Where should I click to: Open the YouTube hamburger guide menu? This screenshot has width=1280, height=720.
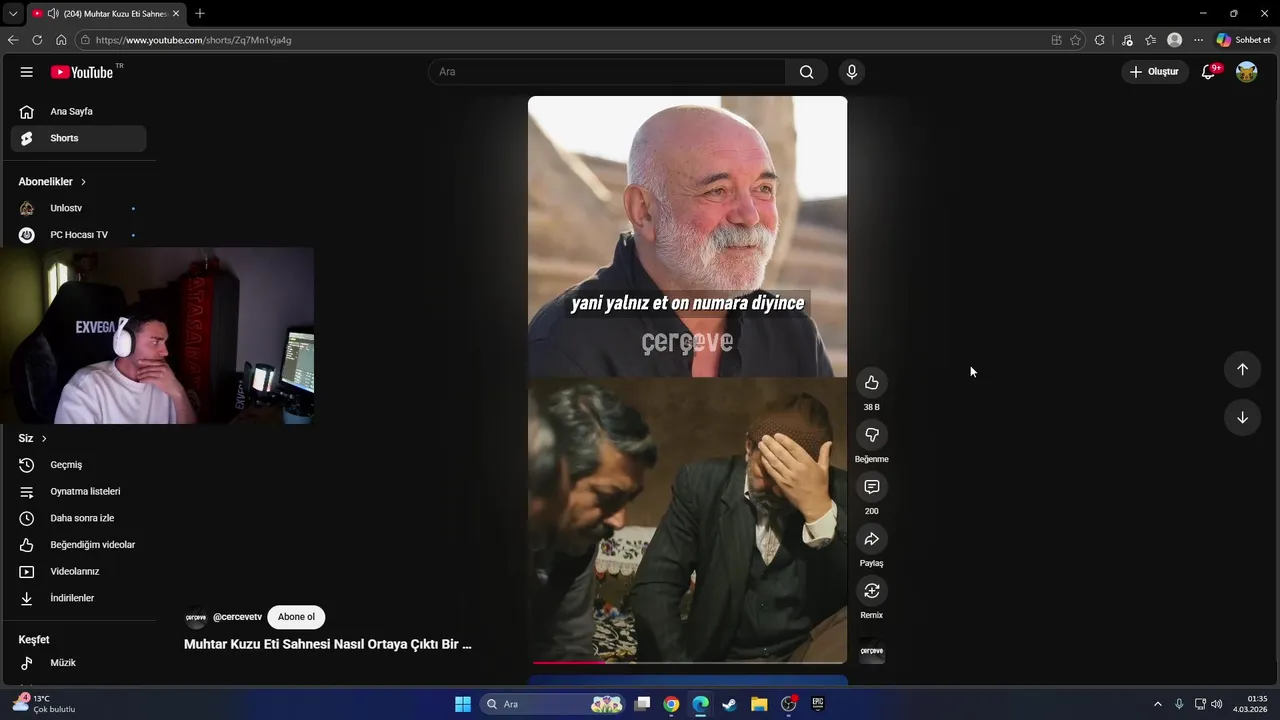27,72
